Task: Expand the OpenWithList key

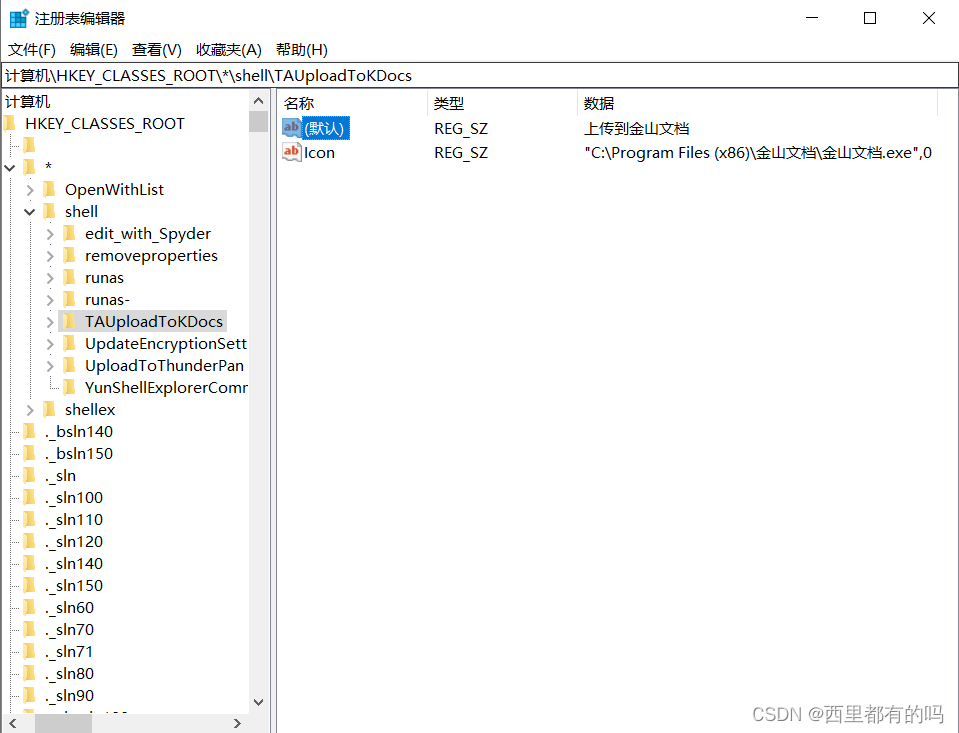Action: pos(30,190)
